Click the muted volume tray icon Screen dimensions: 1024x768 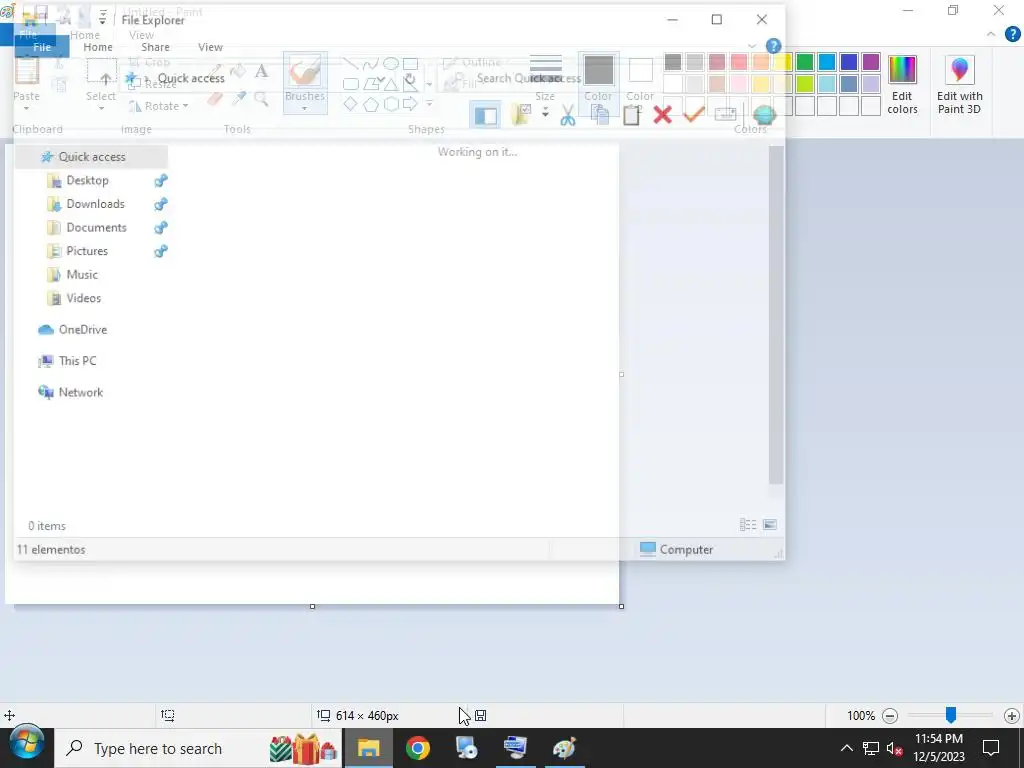(x=894, y=748)
